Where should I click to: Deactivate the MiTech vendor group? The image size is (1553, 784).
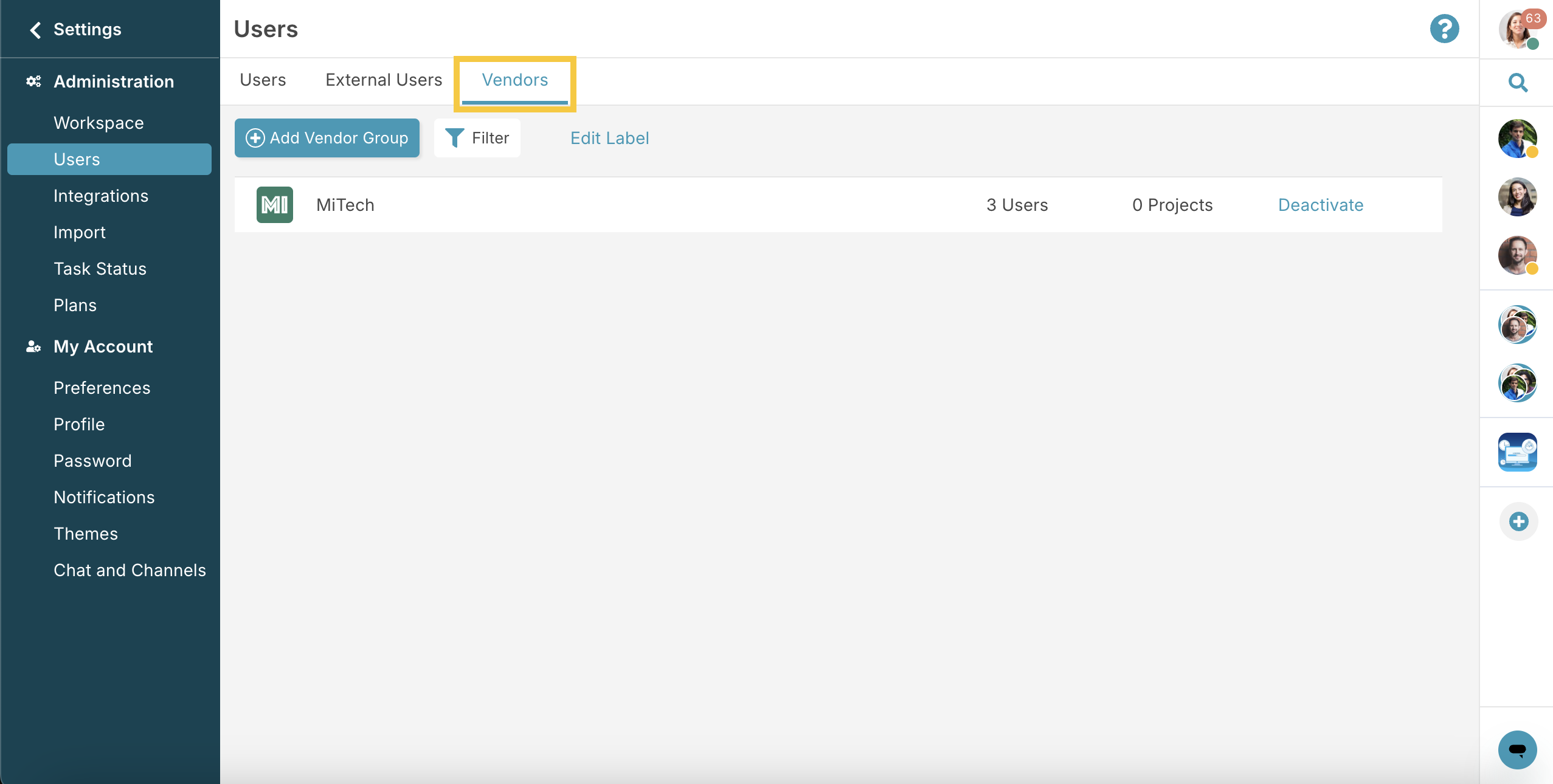coord(1321,205)
